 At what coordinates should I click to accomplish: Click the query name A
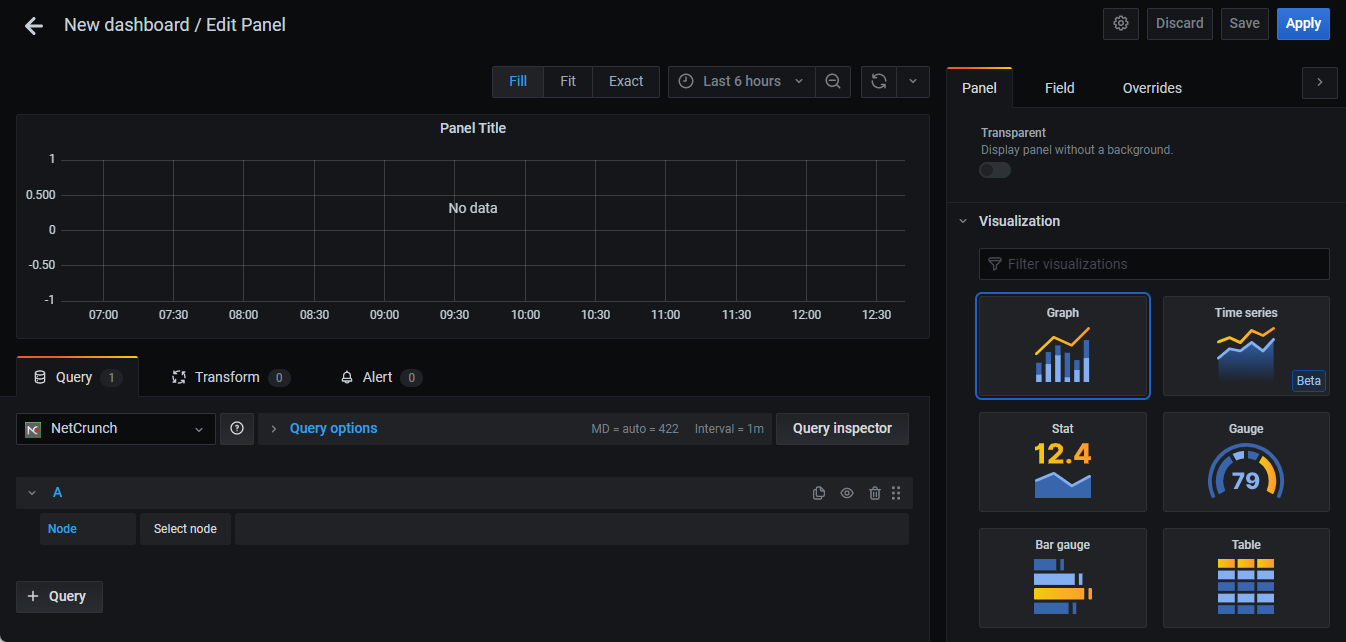pos(57,493)
